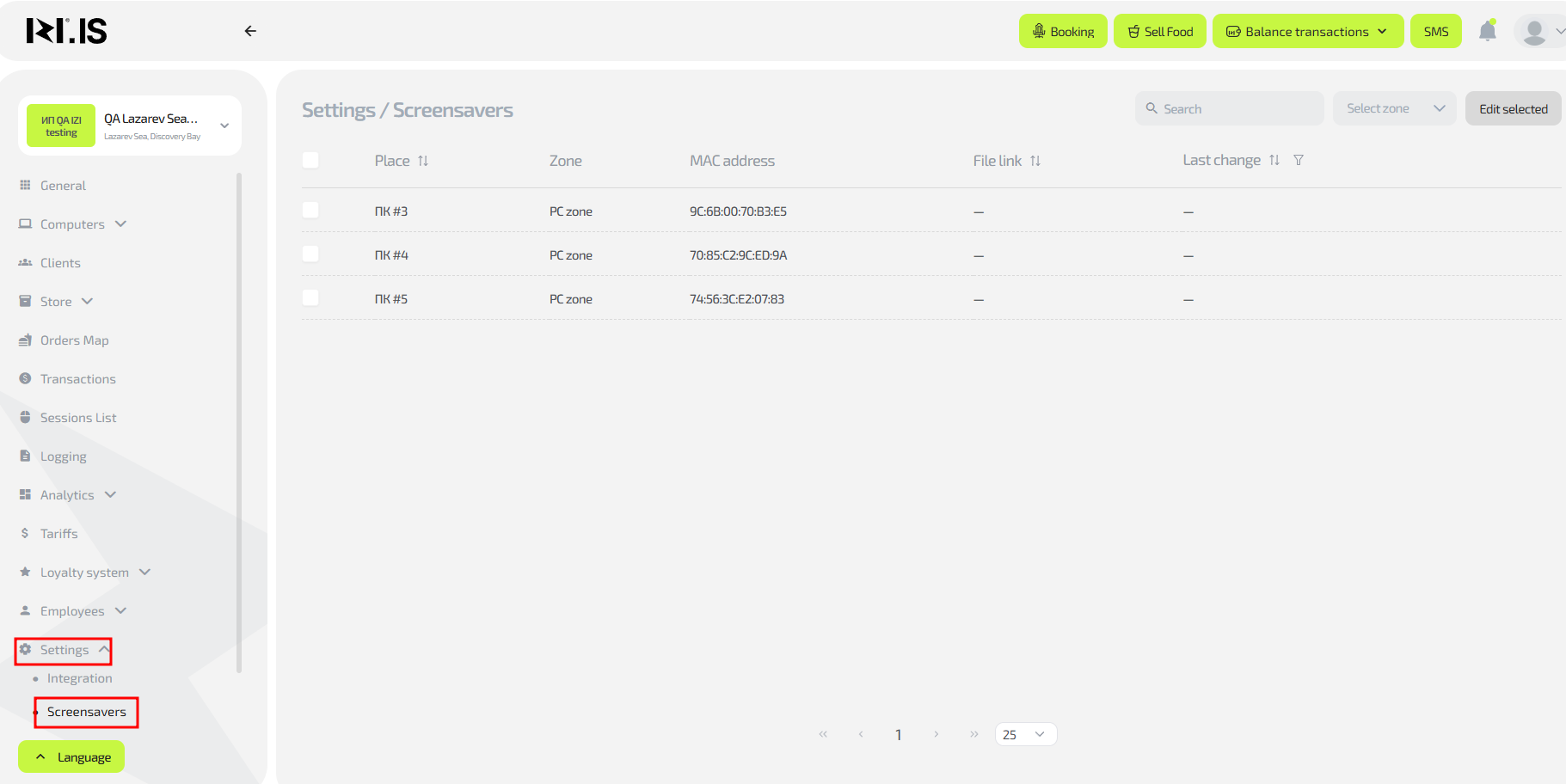Open the Select zone dropdown
1566x784 pixels.
[x=1394, y=108]
